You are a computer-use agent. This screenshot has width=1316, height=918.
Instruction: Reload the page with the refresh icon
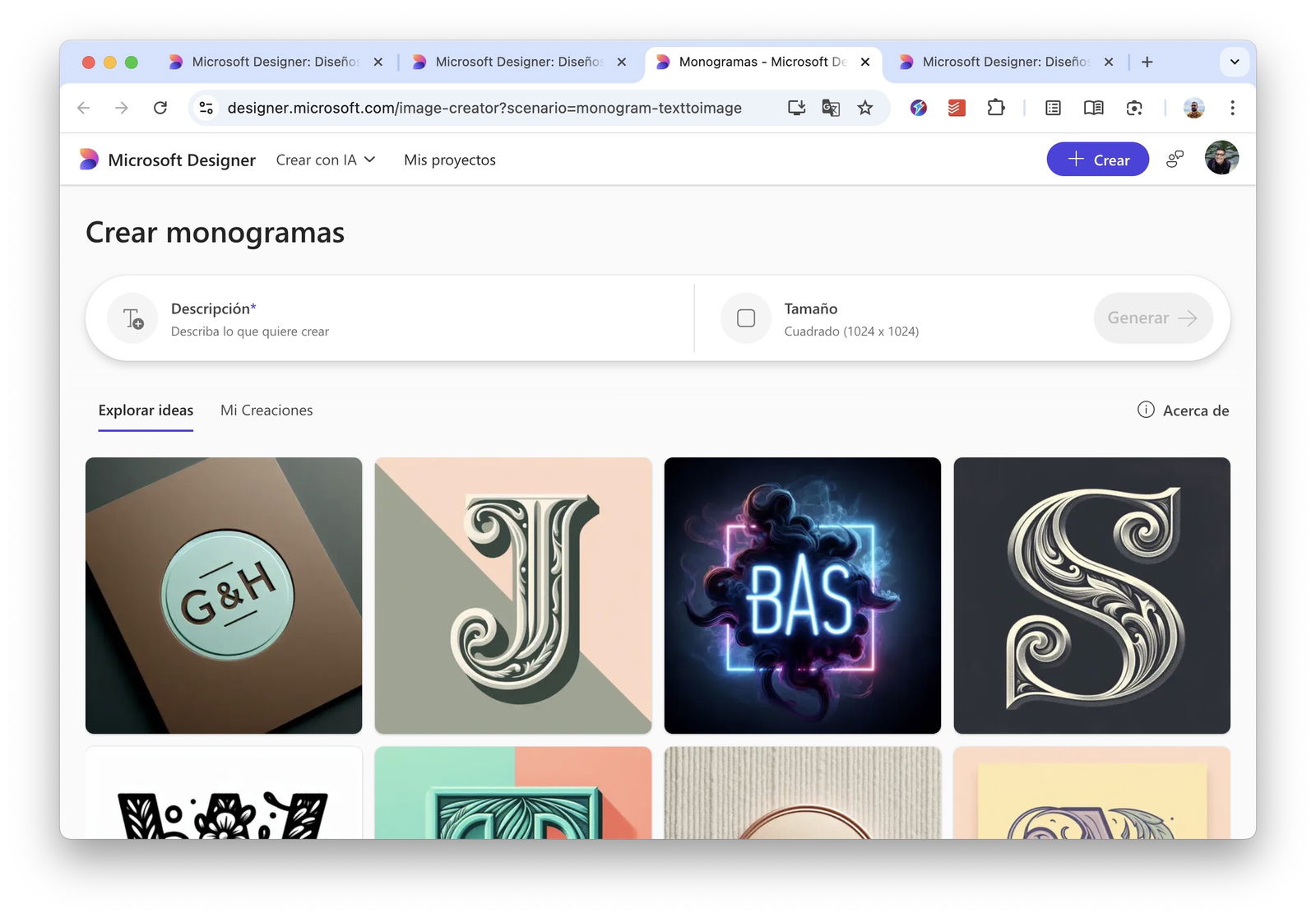pos(160,108)
